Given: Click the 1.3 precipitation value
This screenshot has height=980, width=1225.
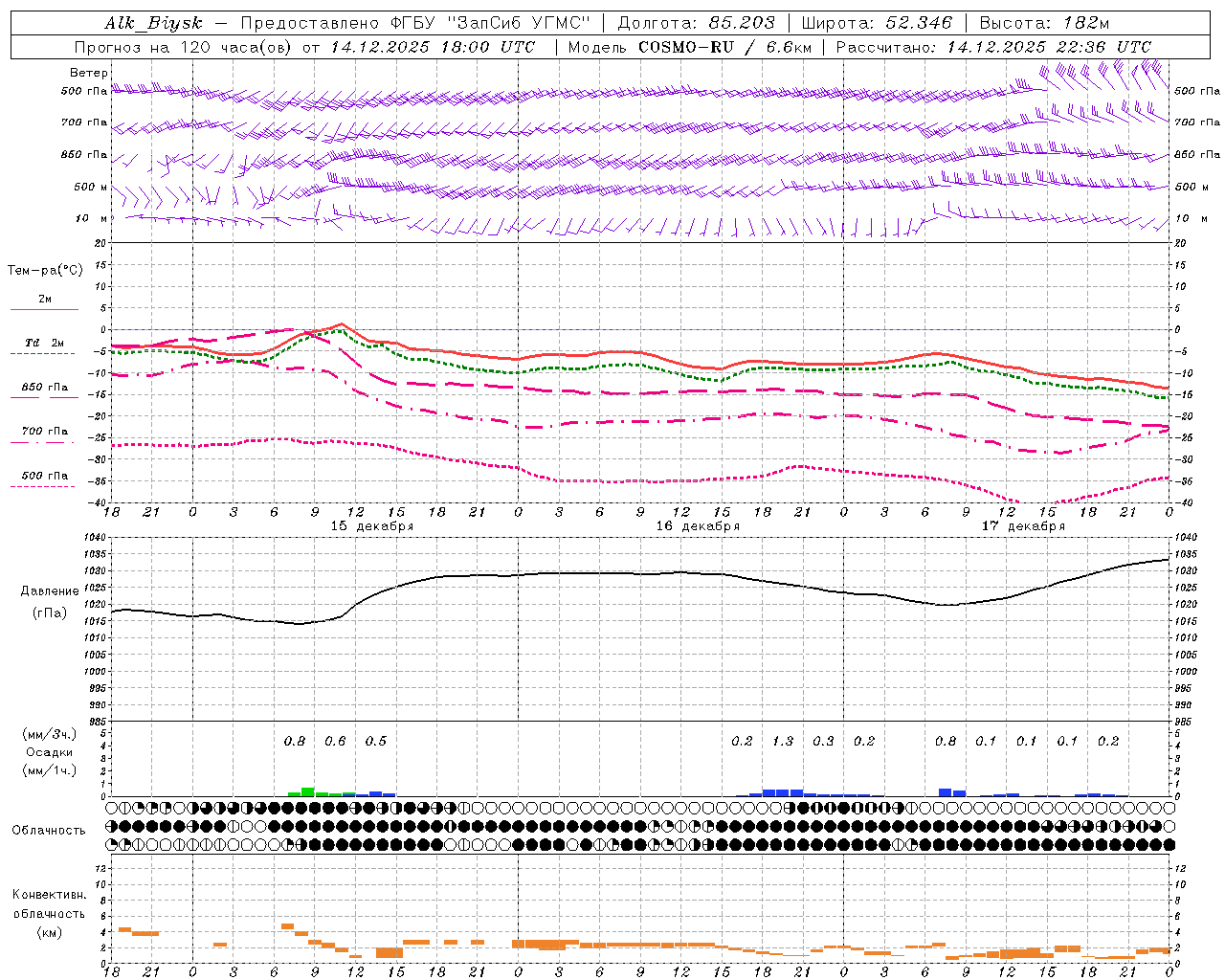Looking at the screenshot, I should click(x=783, y=741).
